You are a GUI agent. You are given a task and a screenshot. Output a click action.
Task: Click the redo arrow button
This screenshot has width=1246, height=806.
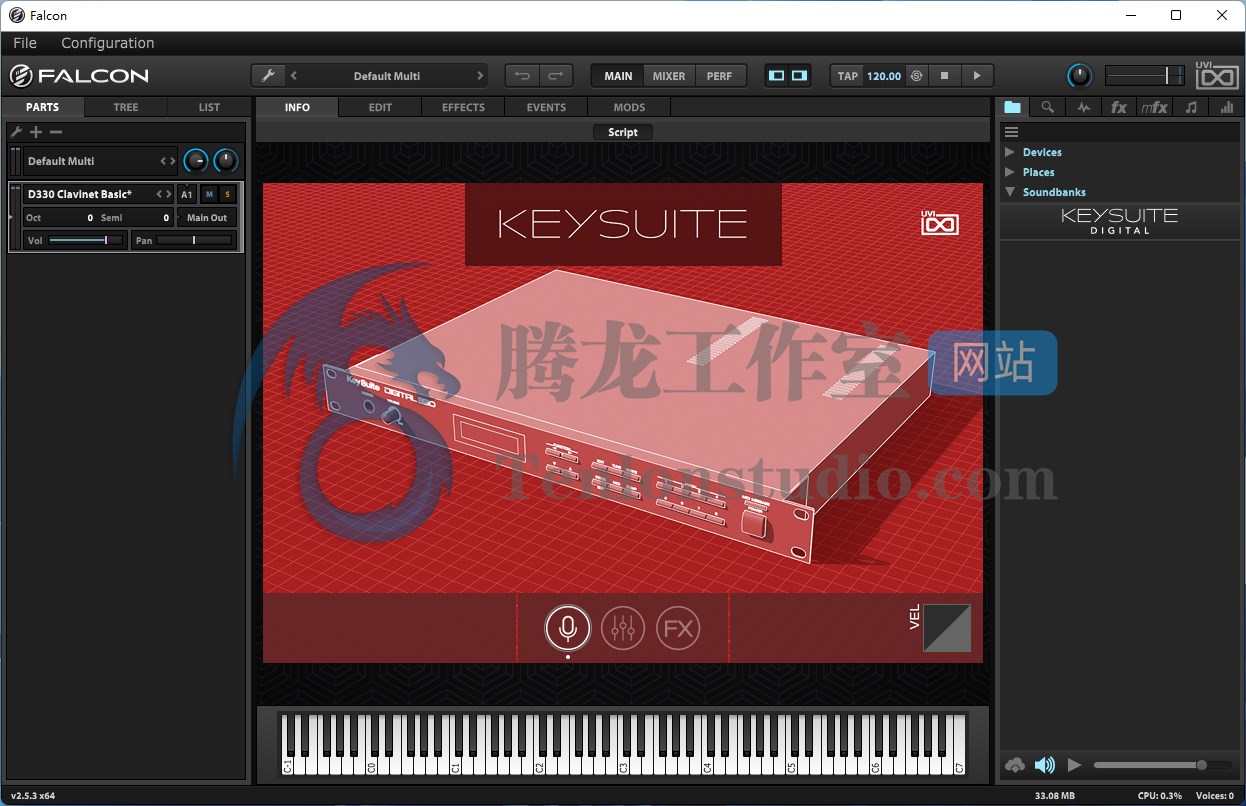click(555, 76)
